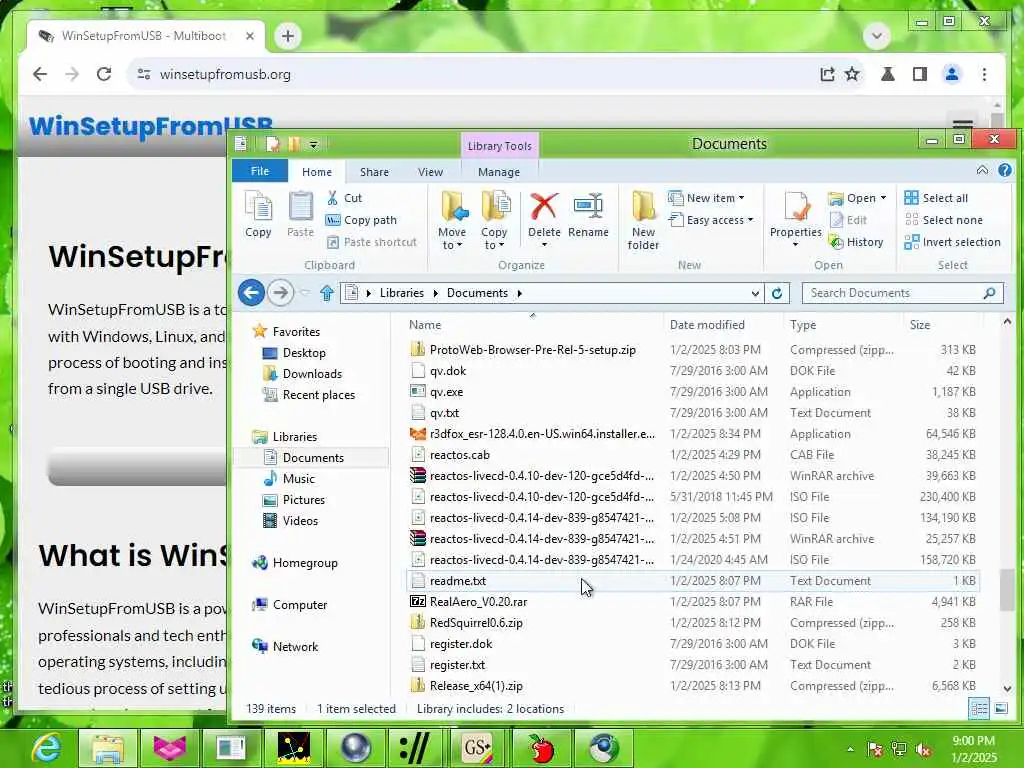Select ProtoWeb-Browser-Pre-Rel-5-setup.zip
This screenshot has height=768, width=1024.
[692, 349]
